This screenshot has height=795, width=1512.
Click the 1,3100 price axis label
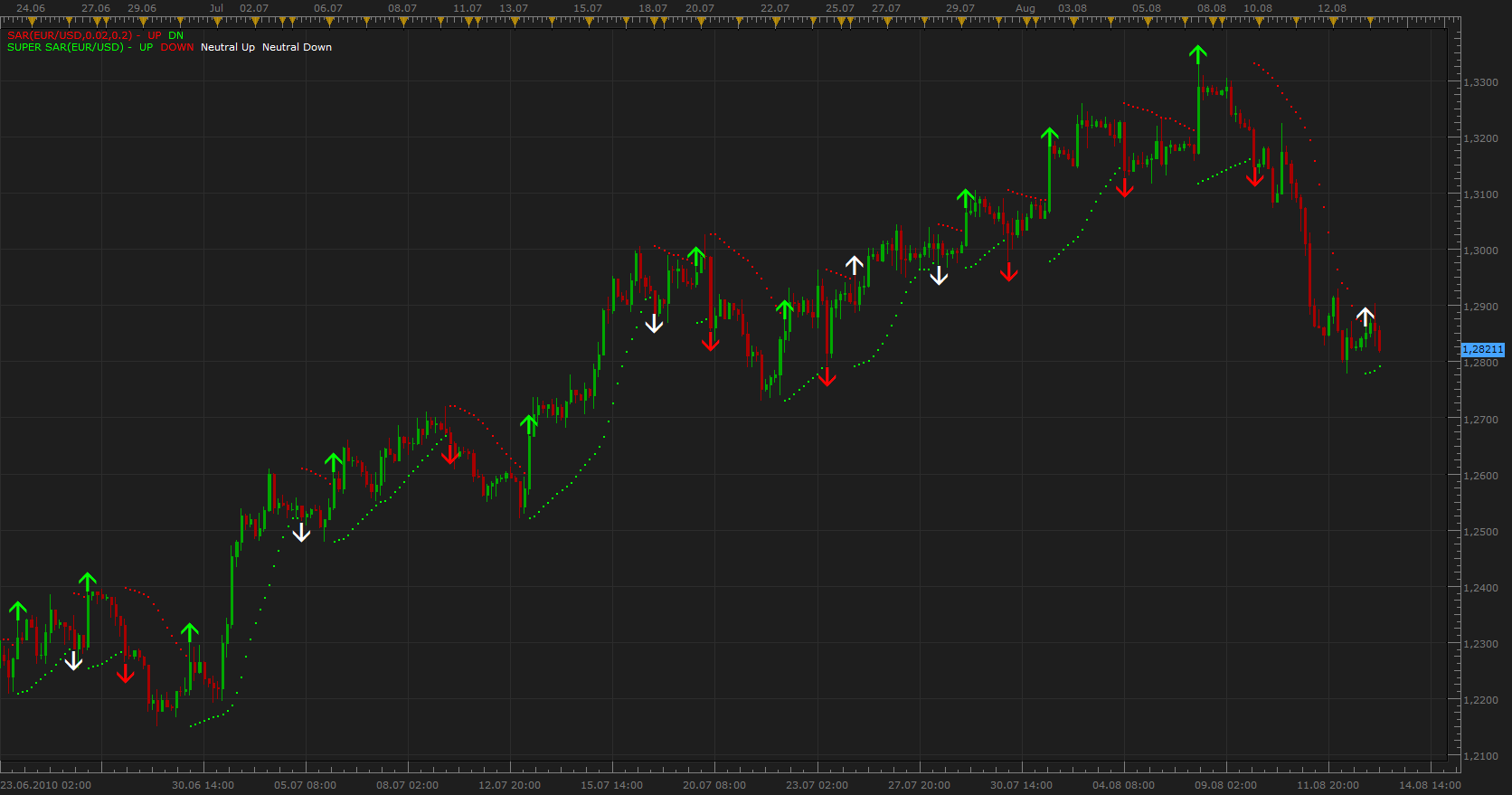(x=1480, y=194)
